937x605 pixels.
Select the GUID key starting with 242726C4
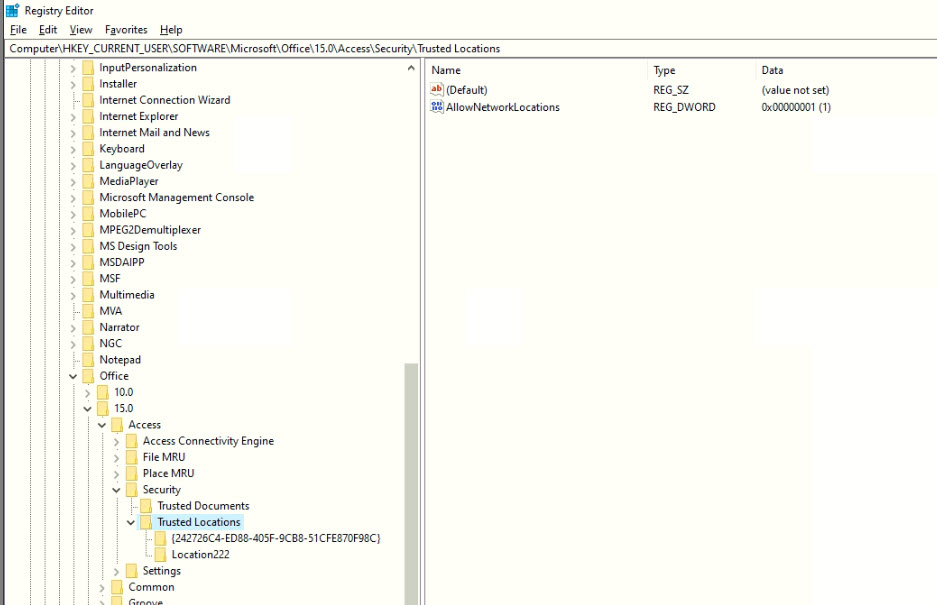275,538
